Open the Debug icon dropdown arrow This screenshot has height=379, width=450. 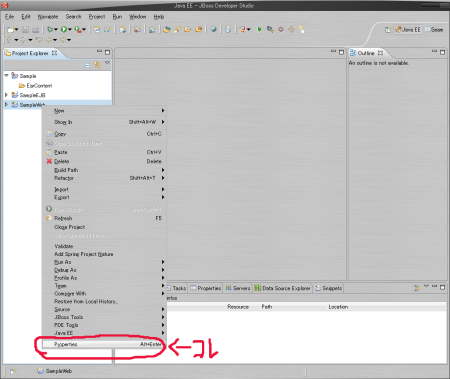coord(56,30)
